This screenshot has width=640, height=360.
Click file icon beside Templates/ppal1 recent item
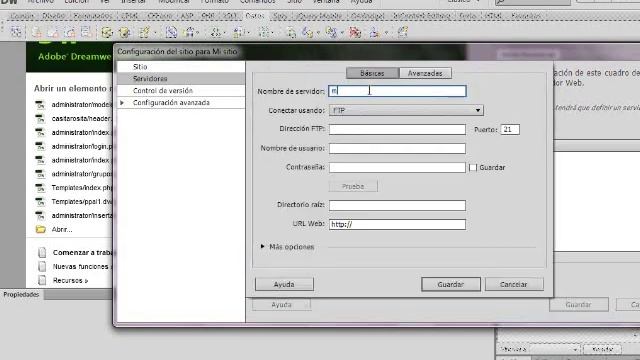tap(40, 202)
